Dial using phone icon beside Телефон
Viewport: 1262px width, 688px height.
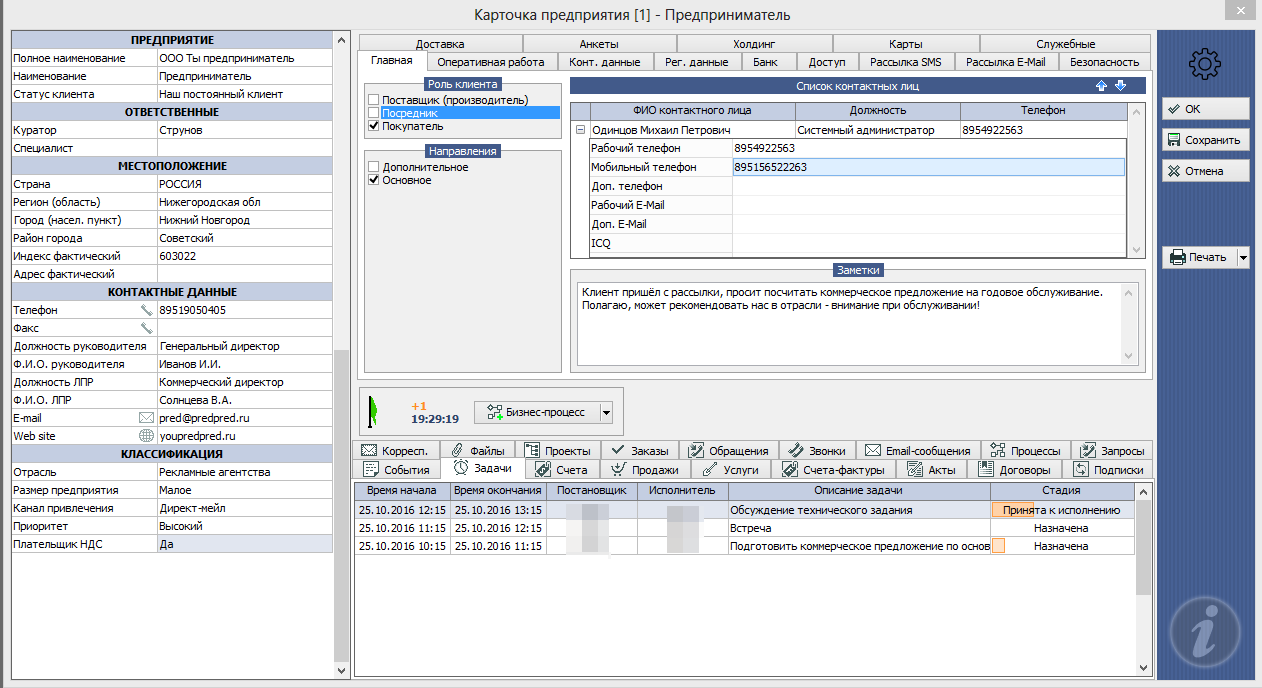point(146,310)
